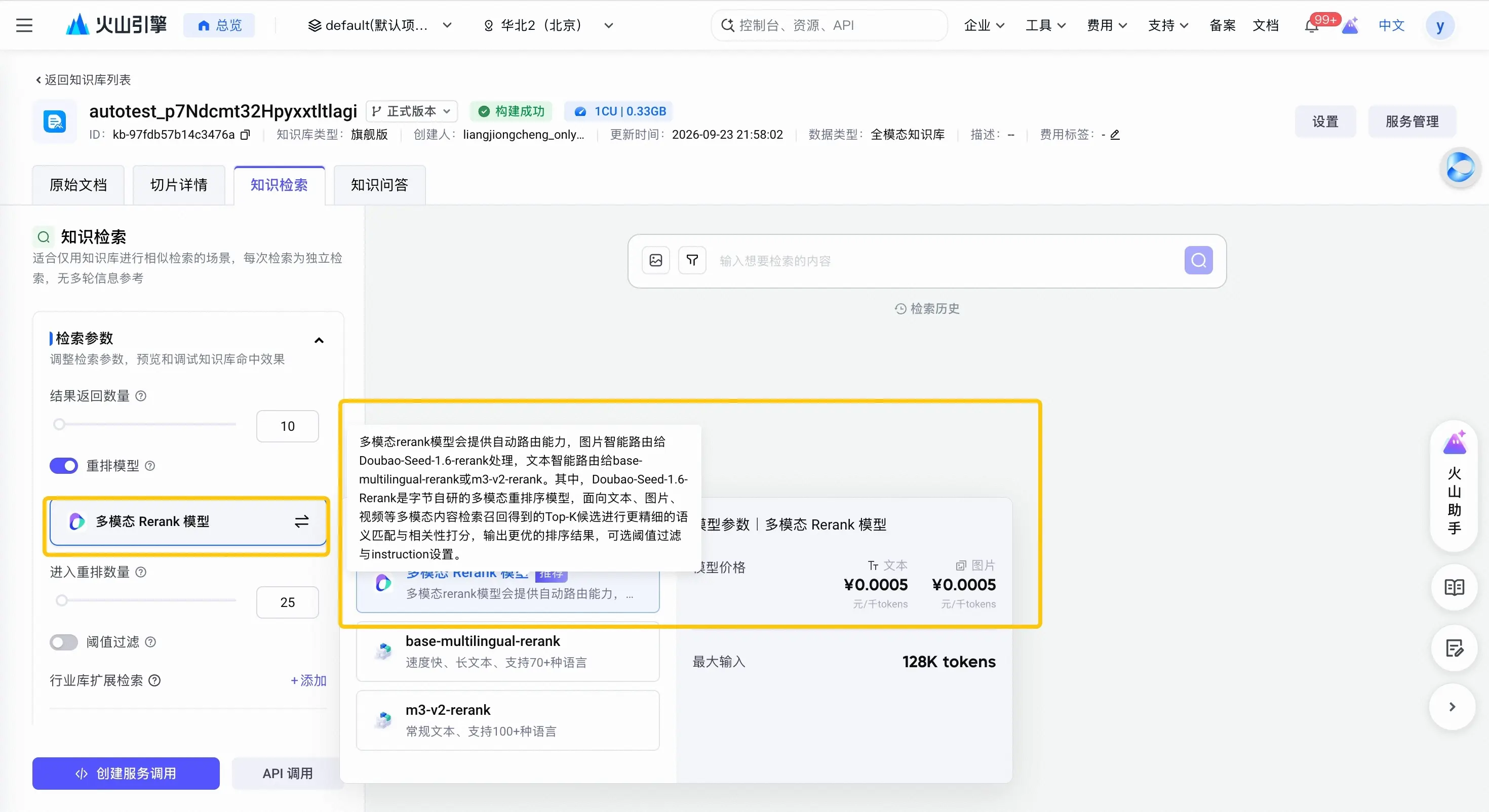Open the hamburger navigation menu
Screen dimensions: 1489x812
(x=24, y=25)
